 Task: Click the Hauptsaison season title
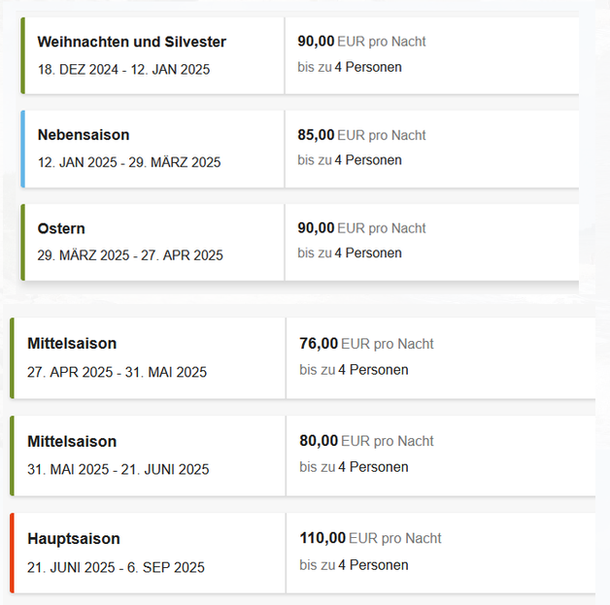[74, 539]
